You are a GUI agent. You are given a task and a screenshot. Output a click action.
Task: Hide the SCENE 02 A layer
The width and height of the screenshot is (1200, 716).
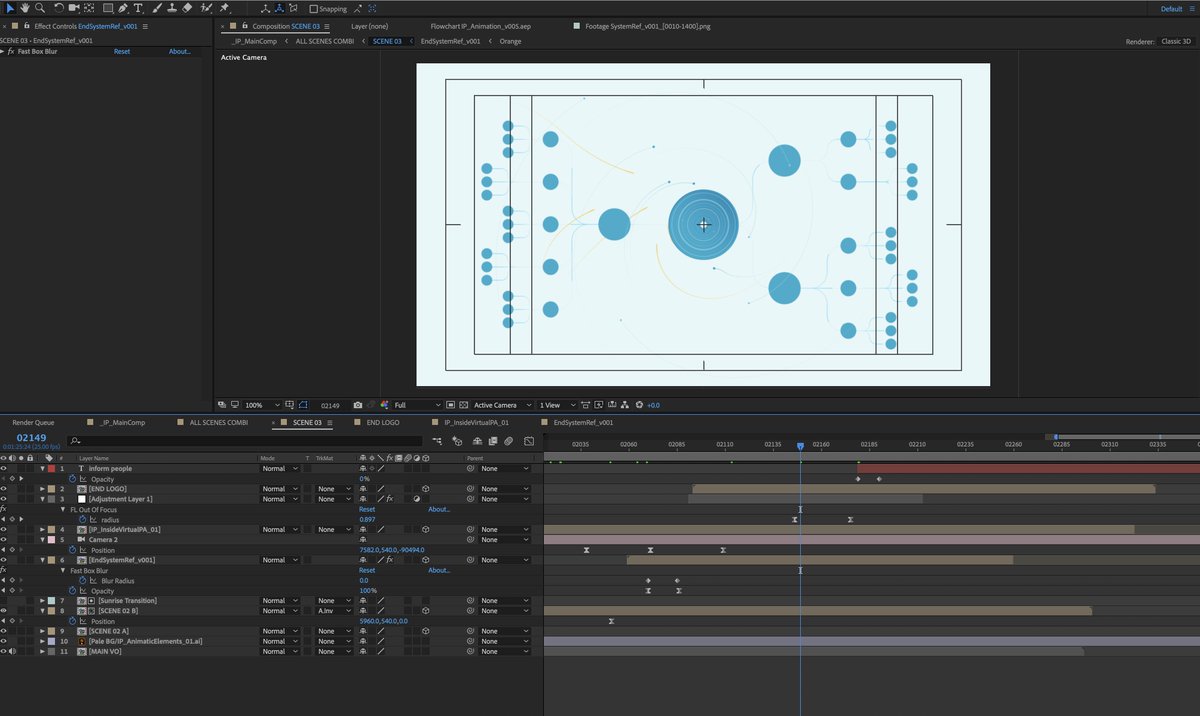[4, 631]
